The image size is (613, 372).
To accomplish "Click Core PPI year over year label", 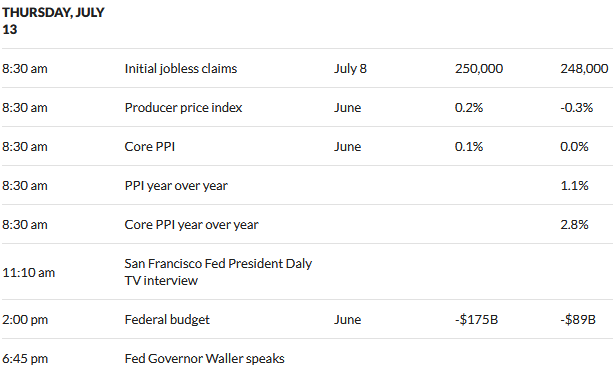I will click(191, 225).
